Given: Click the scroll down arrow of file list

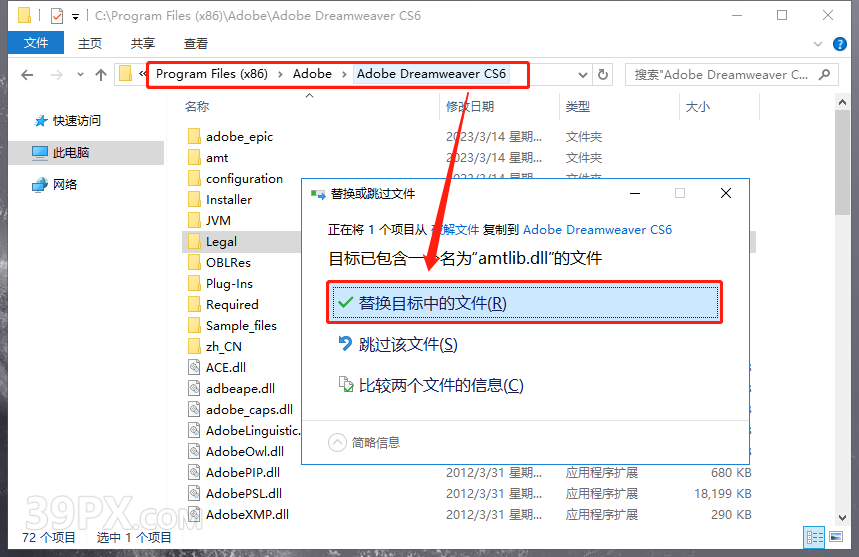Looking at the screenshot, I should point(843,518).
